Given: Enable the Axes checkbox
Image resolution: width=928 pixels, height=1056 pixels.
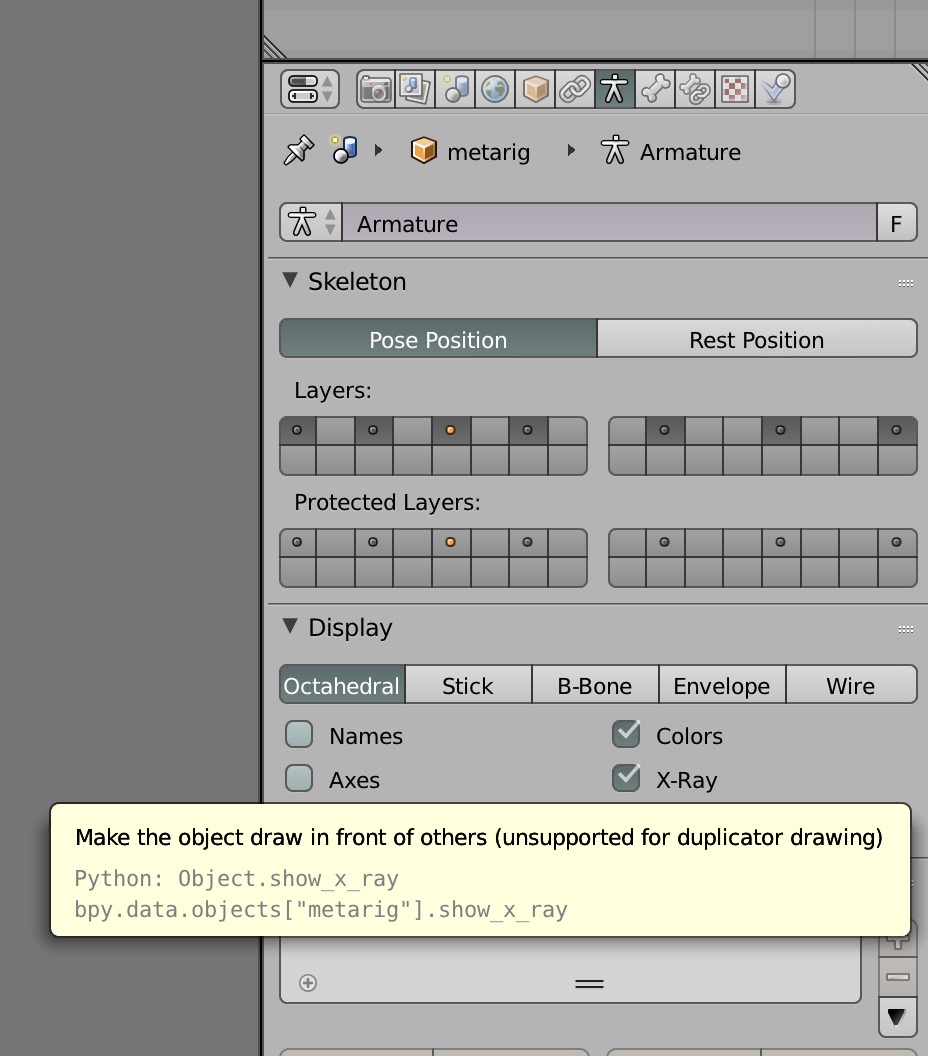Looking at the screenshot, I should pyautogui.click(x=299, y=779).
